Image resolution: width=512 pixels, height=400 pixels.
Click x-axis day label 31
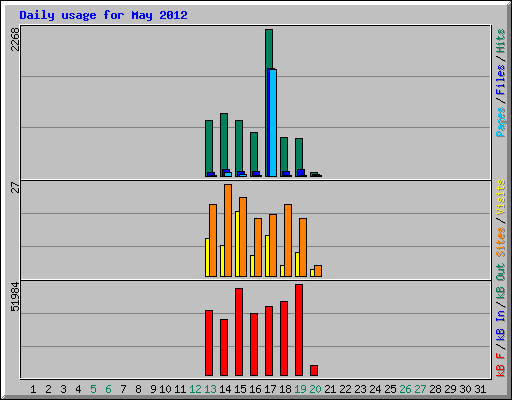click(x=480, y=389)
